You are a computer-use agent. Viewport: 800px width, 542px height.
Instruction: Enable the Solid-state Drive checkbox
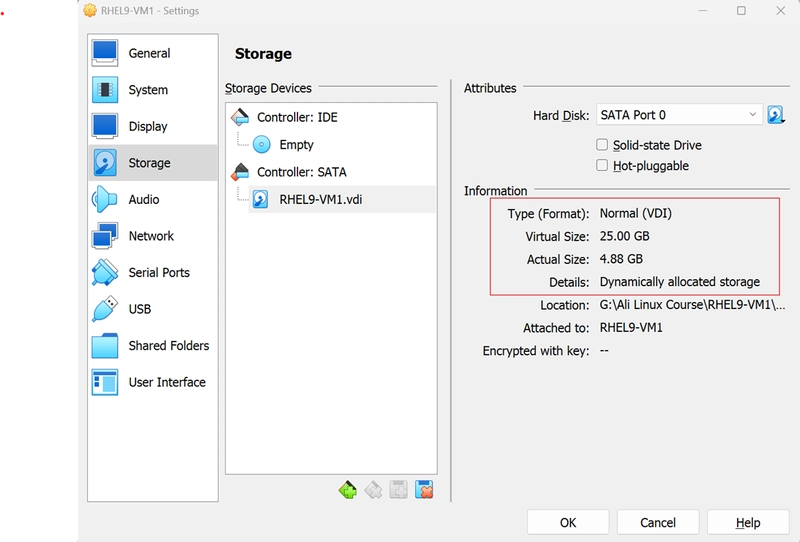pyautogui.click(x=602, y=145)
